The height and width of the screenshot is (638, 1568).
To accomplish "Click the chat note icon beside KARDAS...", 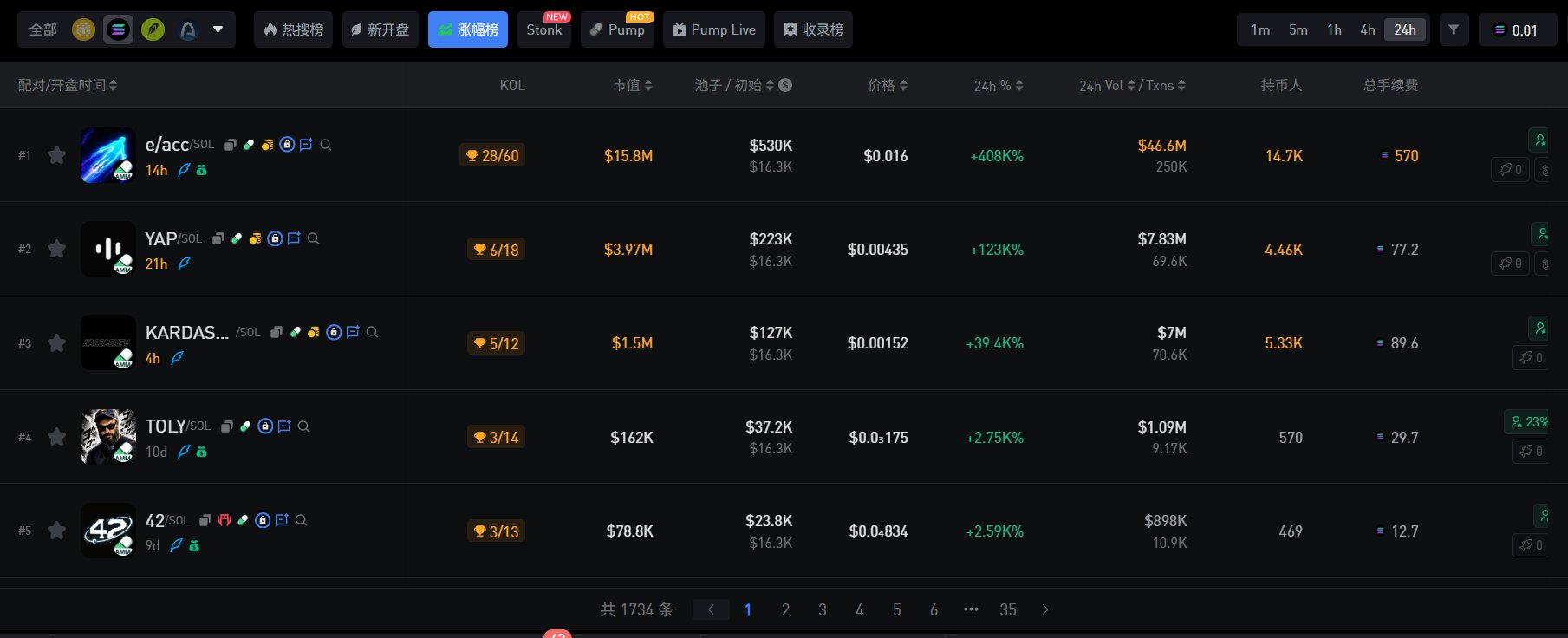I will pos(353,332).
